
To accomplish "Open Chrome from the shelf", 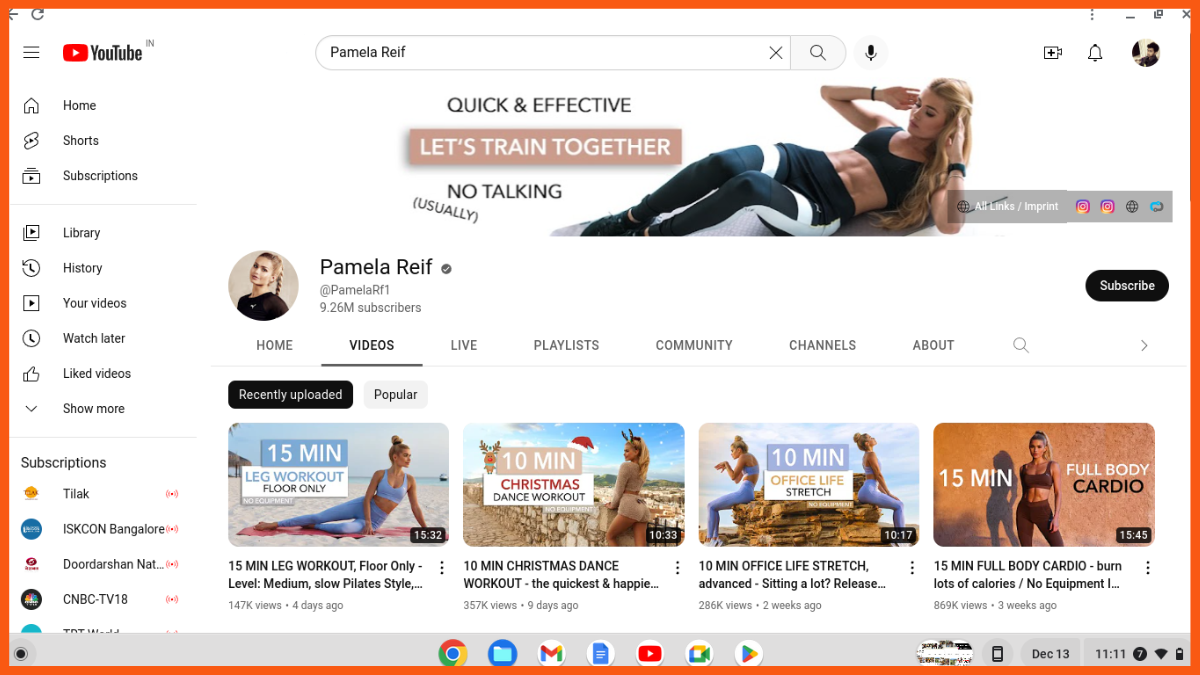I will click(452, 654).
